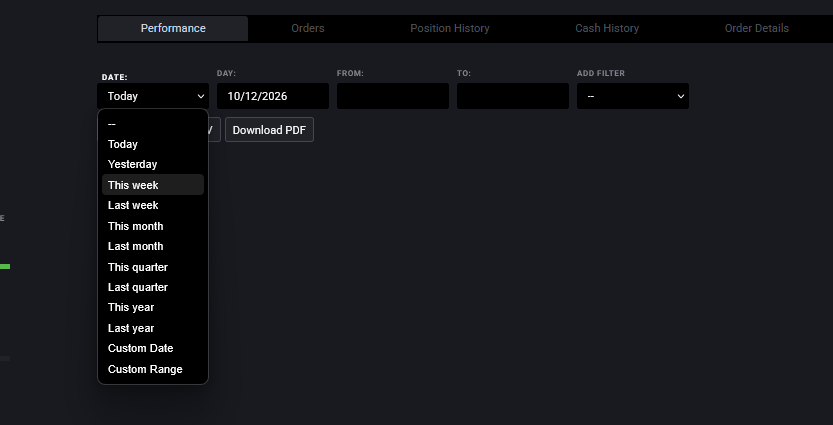Click the Day field showing 10/12/2026
The image size is (833, 425).
coord(273,96)
